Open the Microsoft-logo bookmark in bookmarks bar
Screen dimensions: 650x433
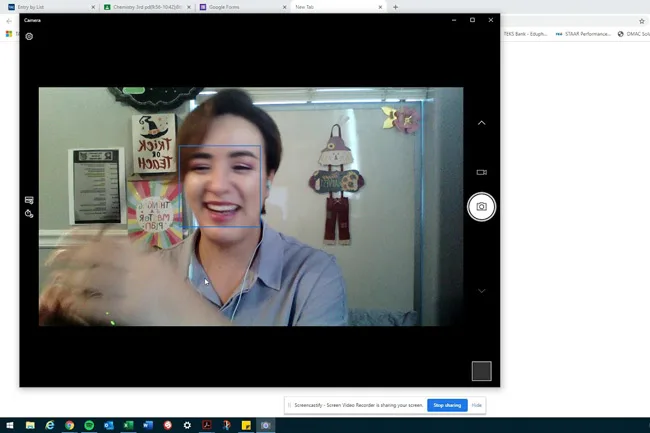[9, 34]
